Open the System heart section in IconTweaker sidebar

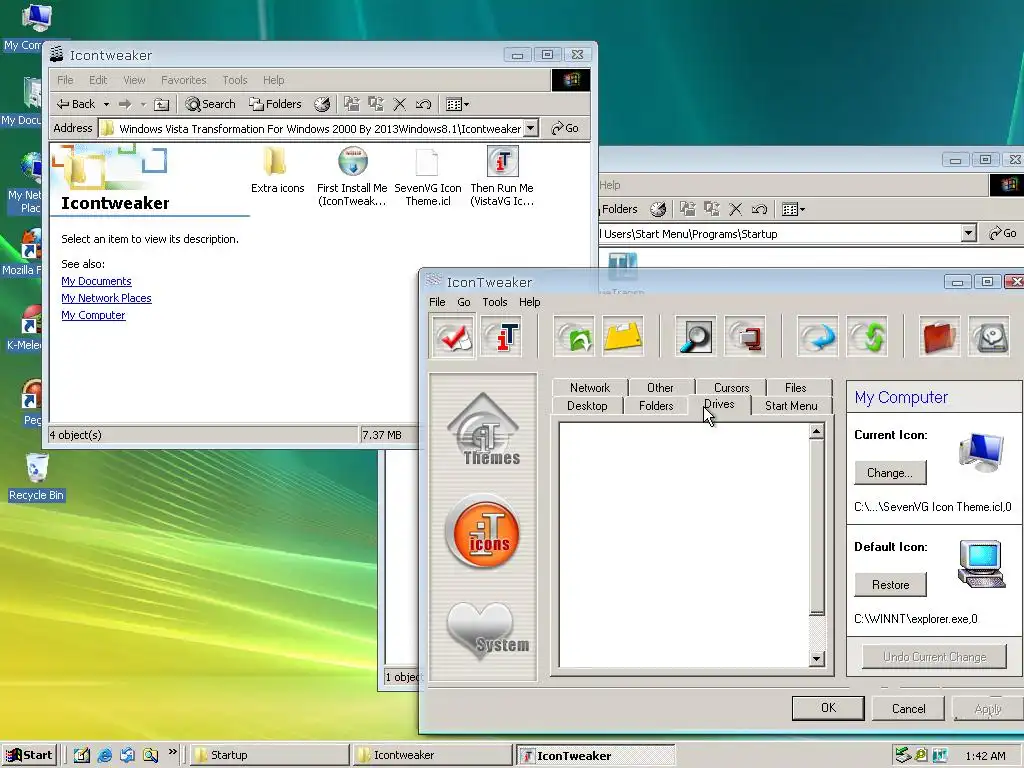click(x=488, y=630)
